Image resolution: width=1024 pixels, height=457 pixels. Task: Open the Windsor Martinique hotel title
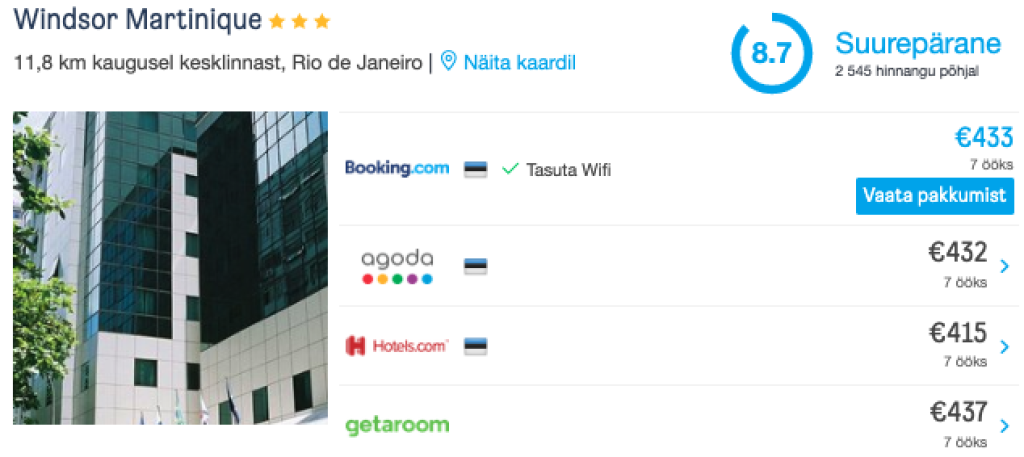pyautogui.click(x=138, y=20)
